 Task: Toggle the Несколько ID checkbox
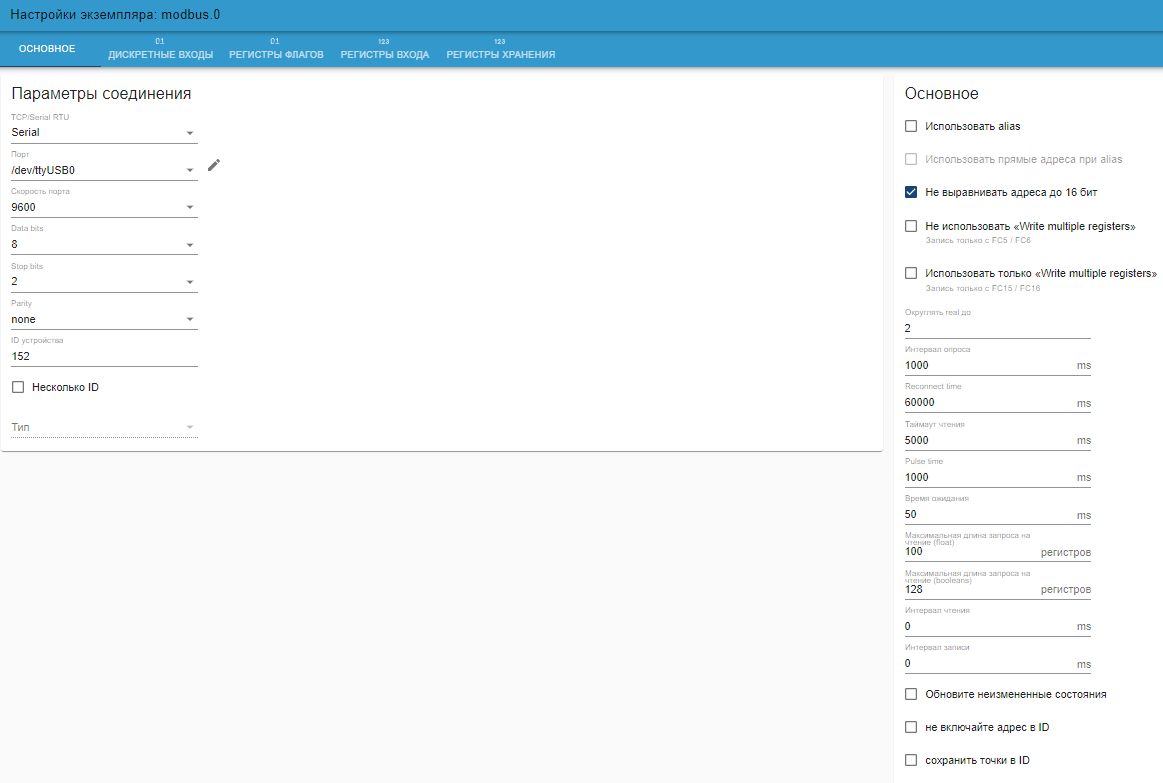pos(17,386)
